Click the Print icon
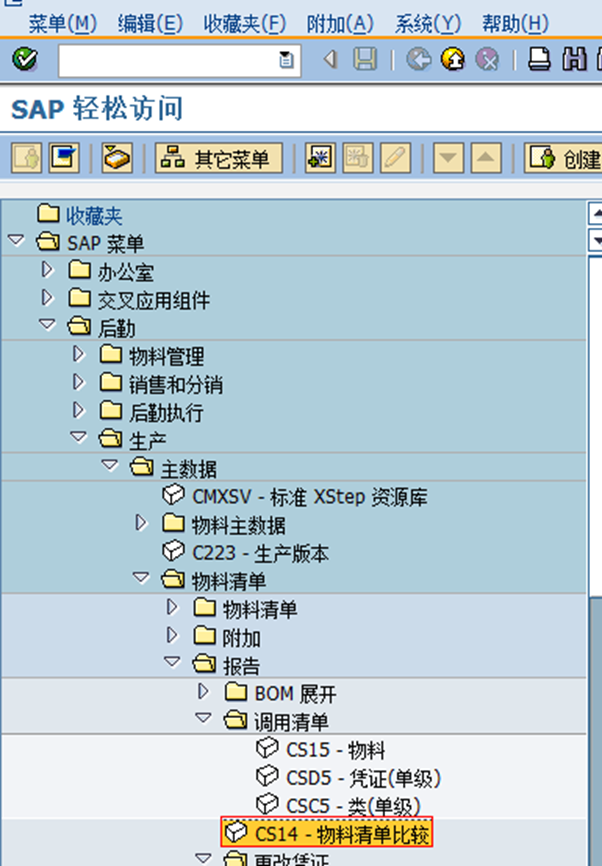The width and height of the screenshot is (602, 866). (x=538, y=59)
